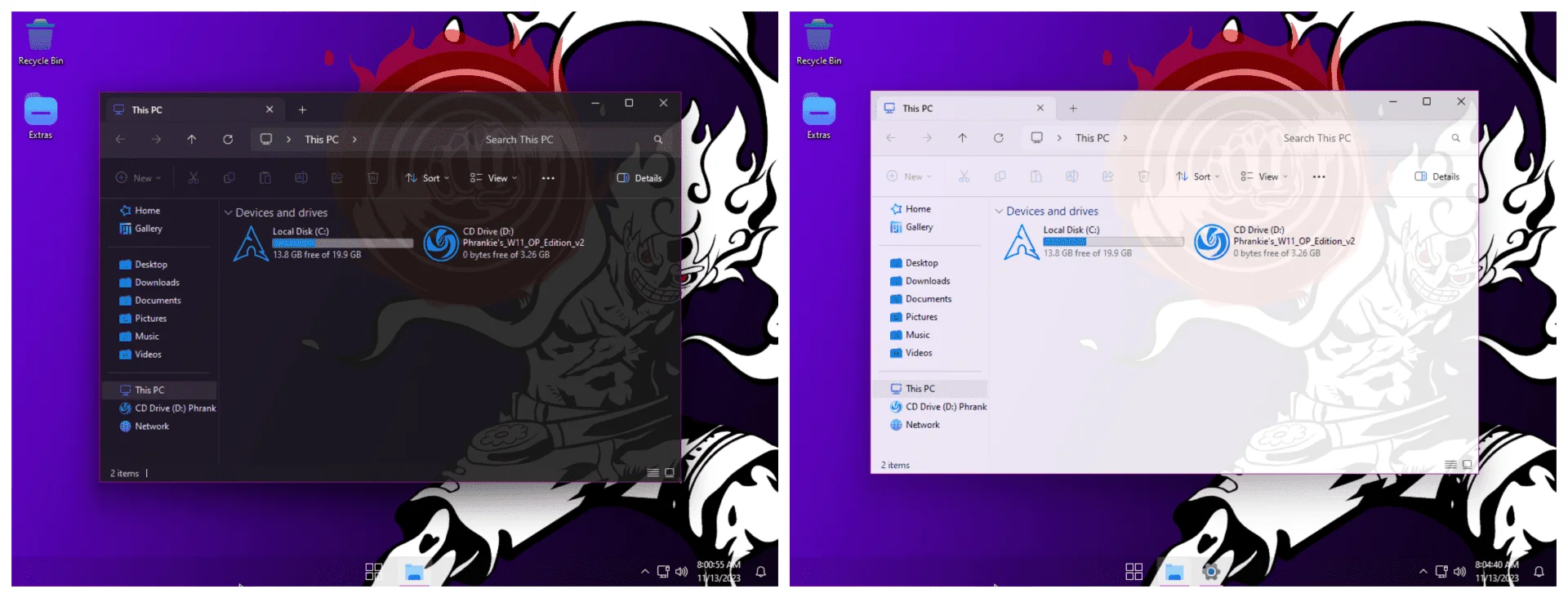Viewport: 1568px width, 598px height.
Task: Open Documents in light window sidebar
Action: [x=921, y=299]
